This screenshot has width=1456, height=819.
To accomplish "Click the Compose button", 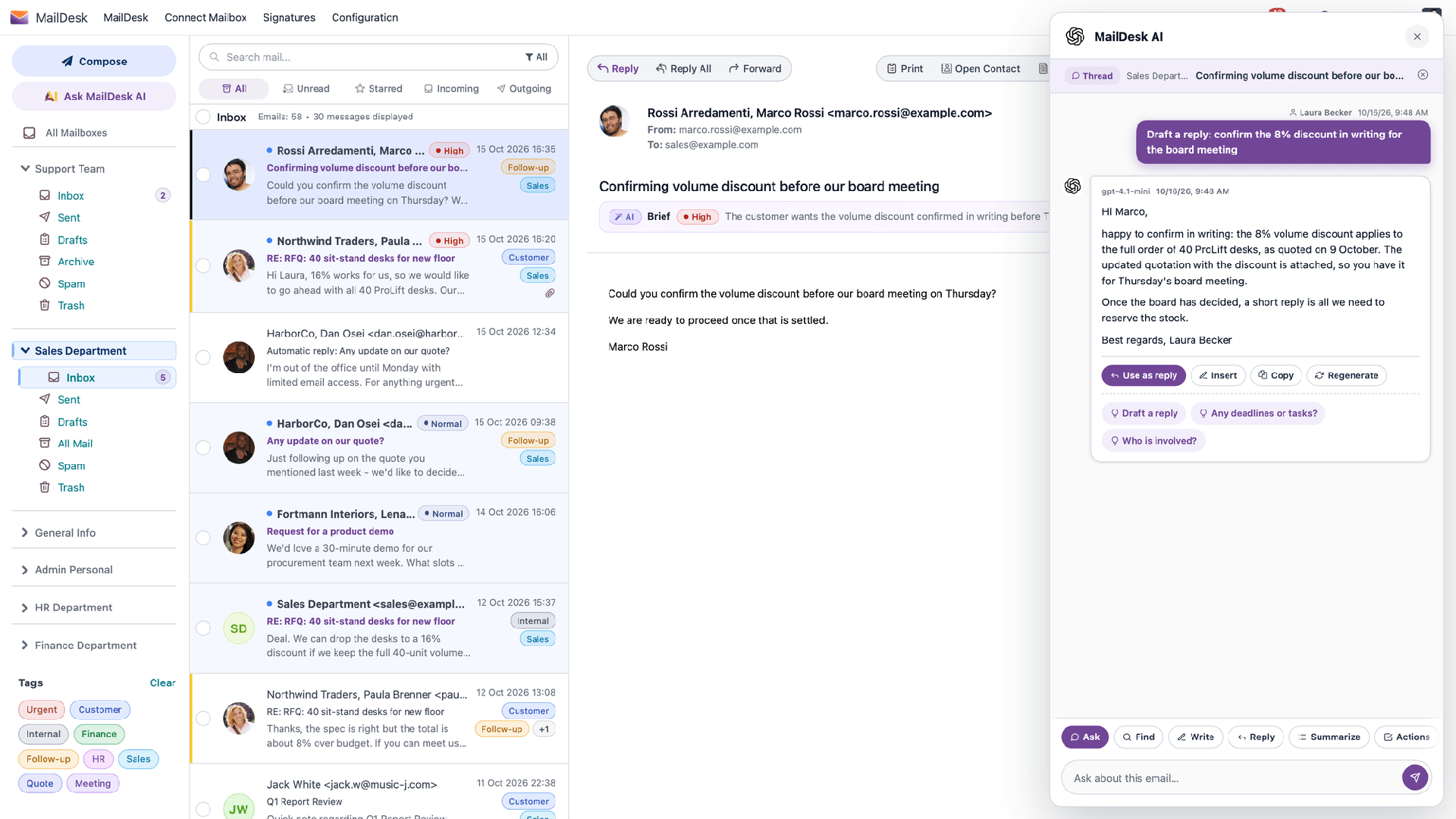I will click(94, 61).
